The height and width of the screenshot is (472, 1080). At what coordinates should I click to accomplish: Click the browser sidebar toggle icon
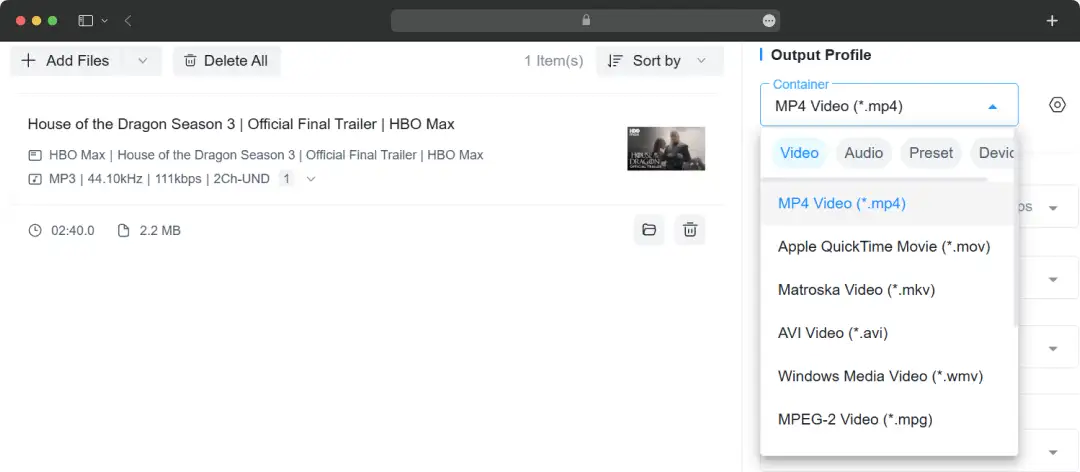pyautogui.click(x=85, y=21)
